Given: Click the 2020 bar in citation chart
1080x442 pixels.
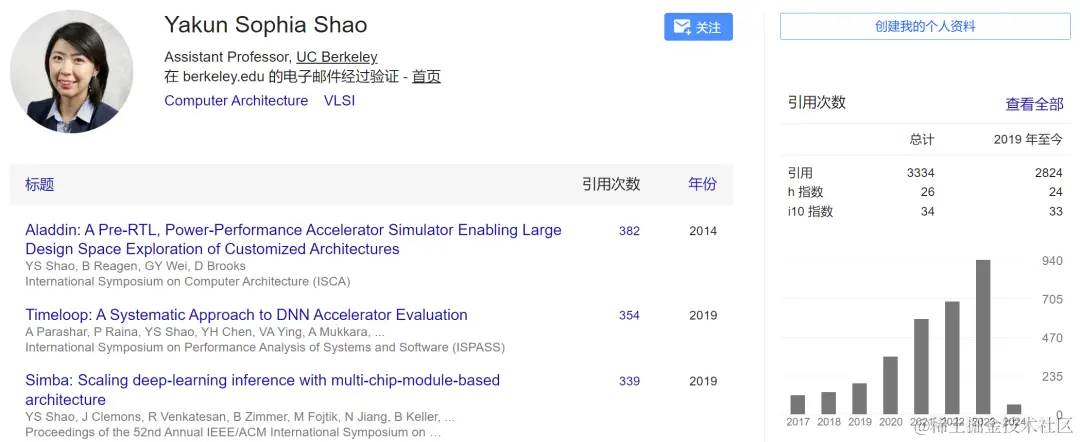Looking at the screenshot, I should coord(890,385).
